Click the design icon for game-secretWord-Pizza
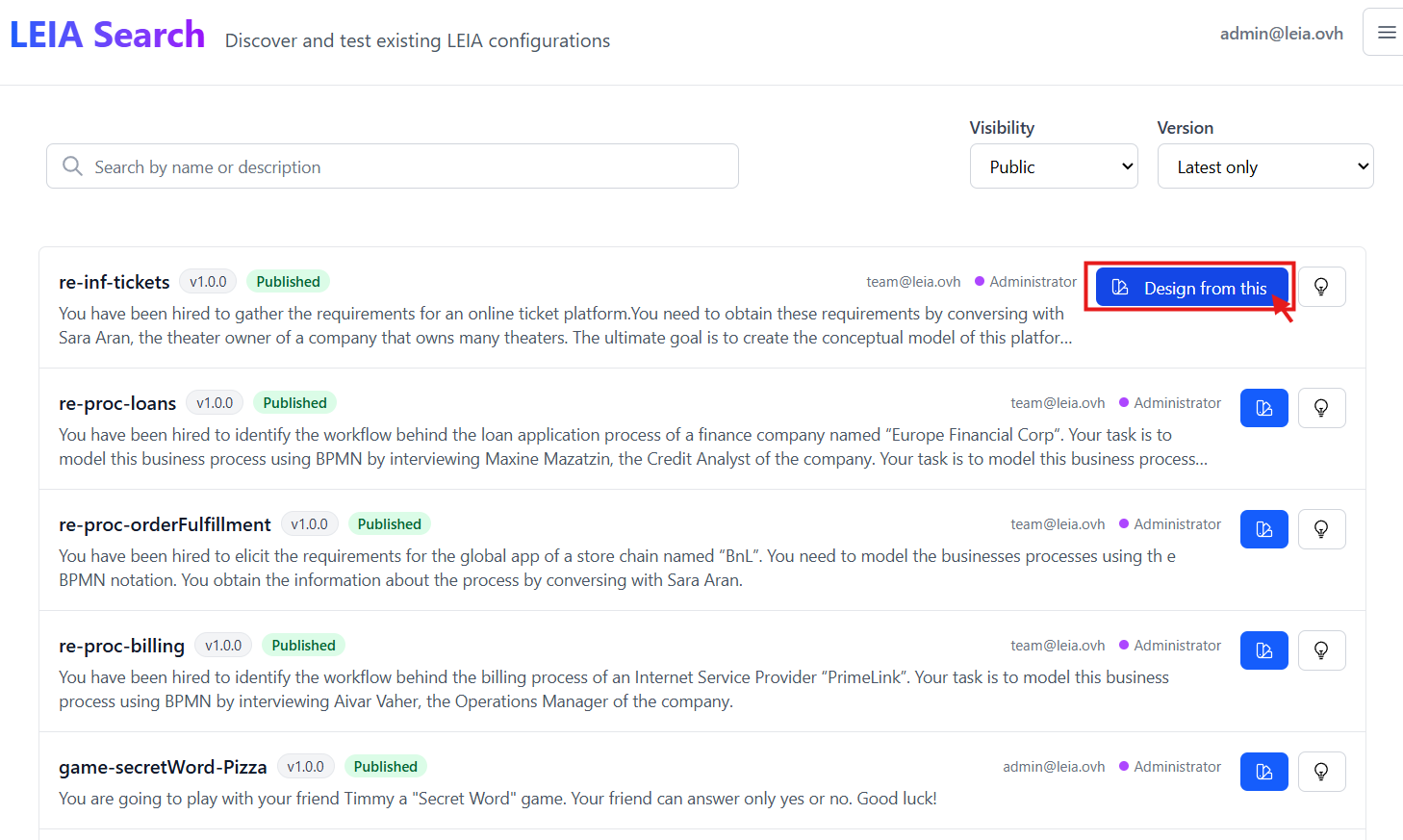The width and height of the screenshot is (1403, 840). pyautogui.click(x=1263, y=772)
